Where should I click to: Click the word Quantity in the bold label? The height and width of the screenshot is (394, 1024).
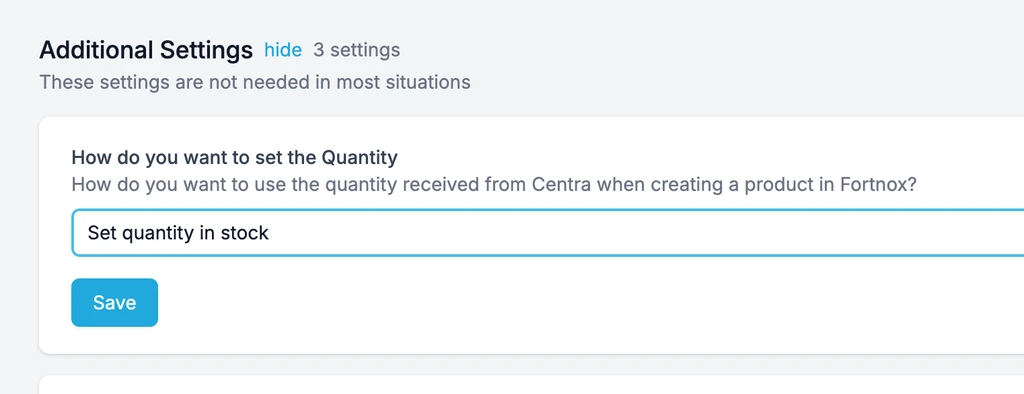(x=360, y=157)
